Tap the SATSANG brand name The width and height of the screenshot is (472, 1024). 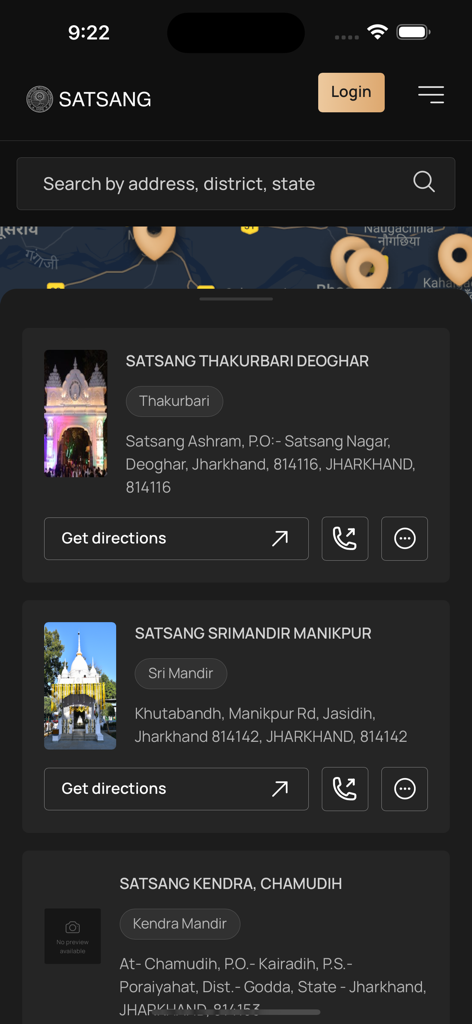[105, 99]
